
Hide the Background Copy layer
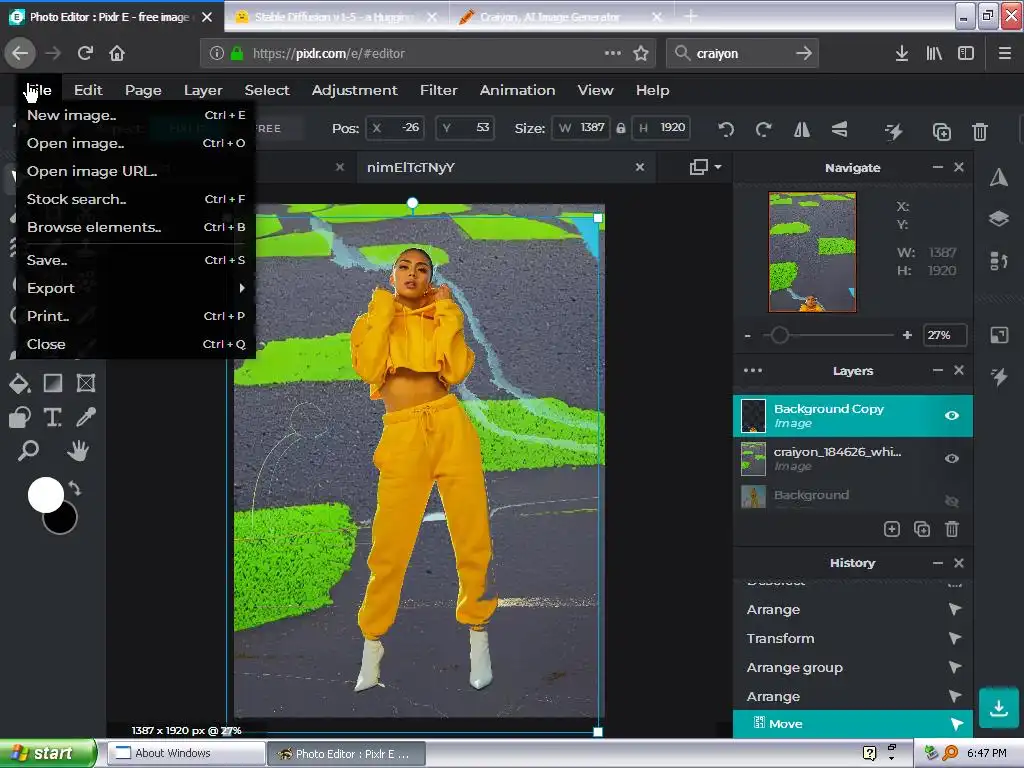pos(951,415)
